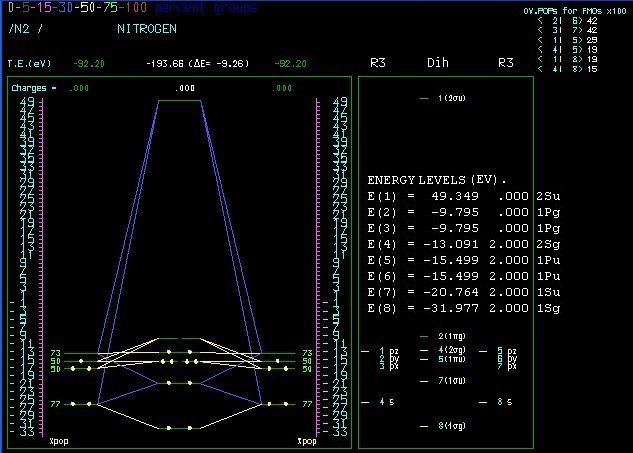Screen dimensions: 633x453
Task: Click total energy -193.66 (ΔE= -9.26)
Action: (x=197, y=64)
